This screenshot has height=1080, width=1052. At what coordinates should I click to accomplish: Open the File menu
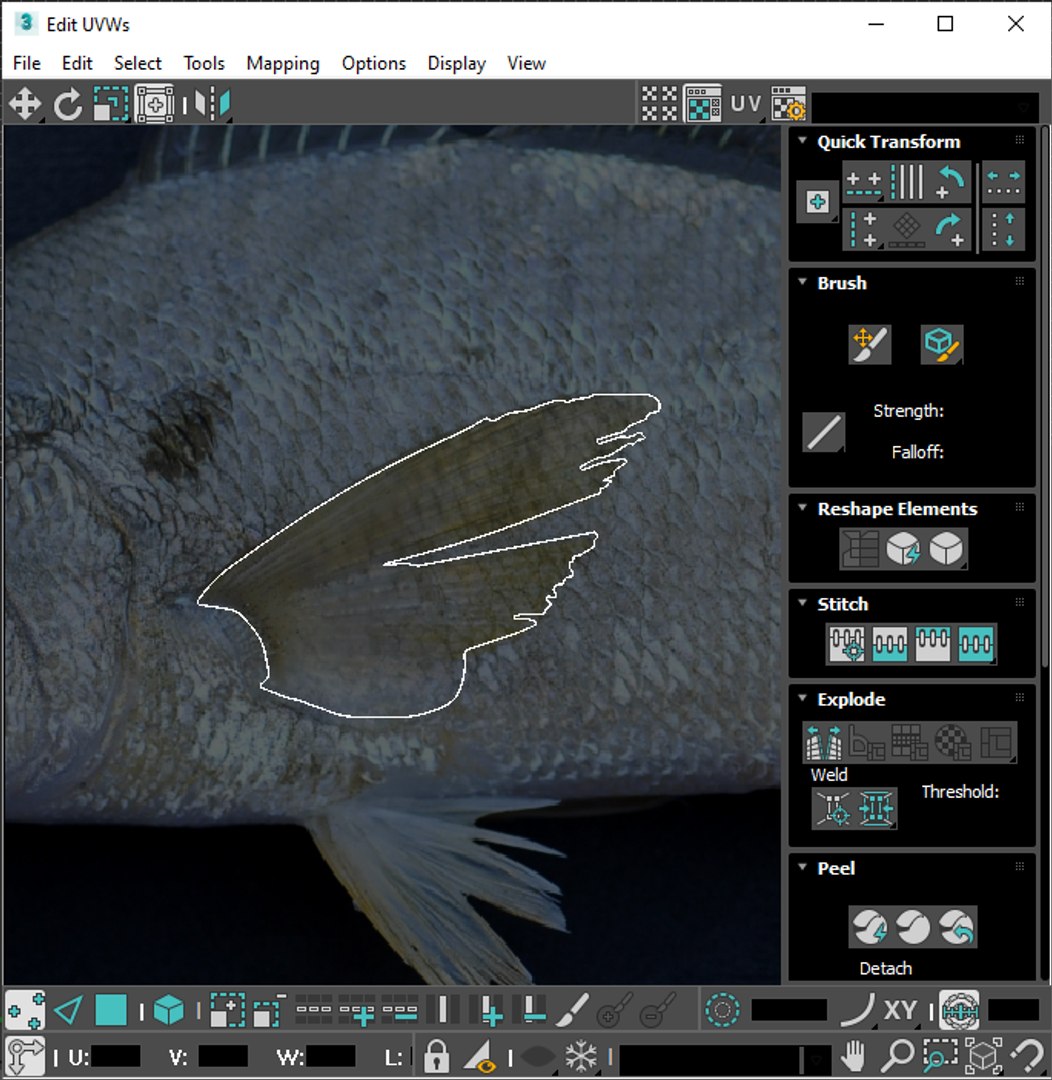[27, 63]
